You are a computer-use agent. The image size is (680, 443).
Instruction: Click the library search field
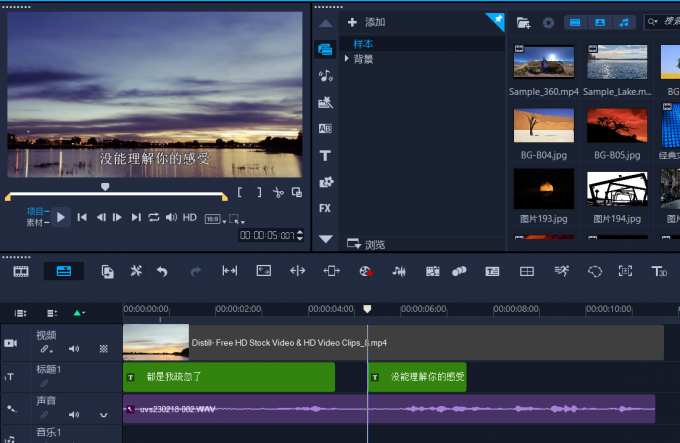point(662,22)
